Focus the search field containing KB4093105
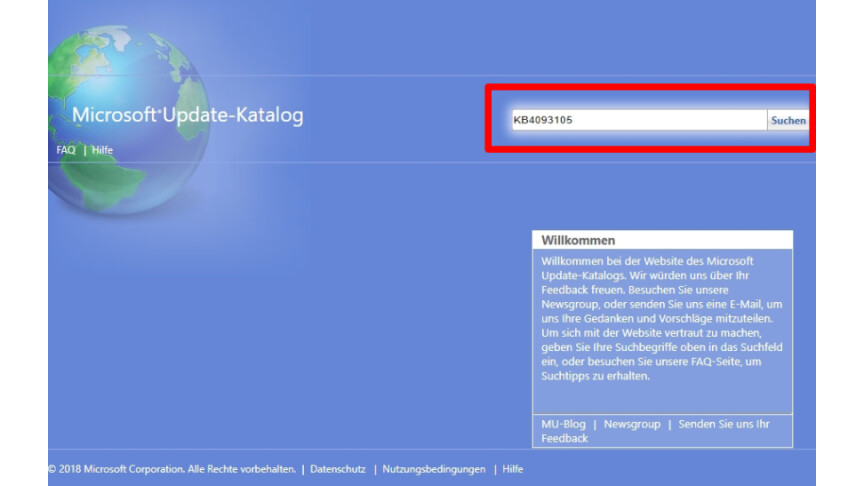 coord(639,120)
